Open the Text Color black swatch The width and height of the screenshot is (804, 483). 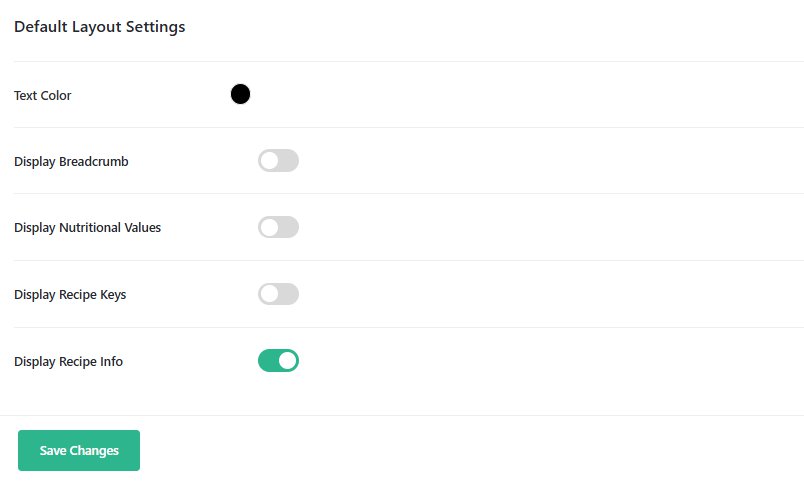pyautogui.click(x=240, y=94)
